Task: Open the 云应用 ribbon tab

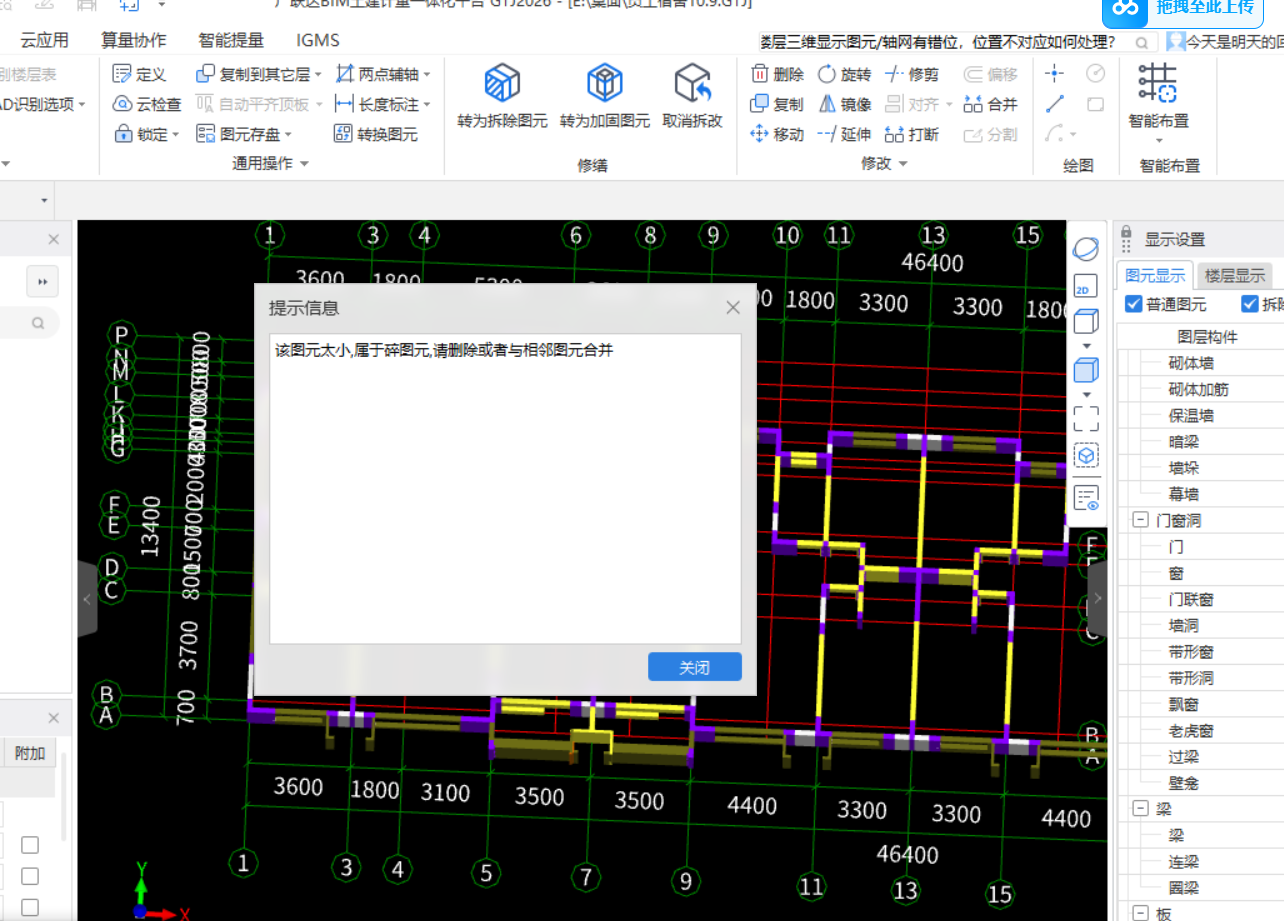Action: tap(45, 40)
